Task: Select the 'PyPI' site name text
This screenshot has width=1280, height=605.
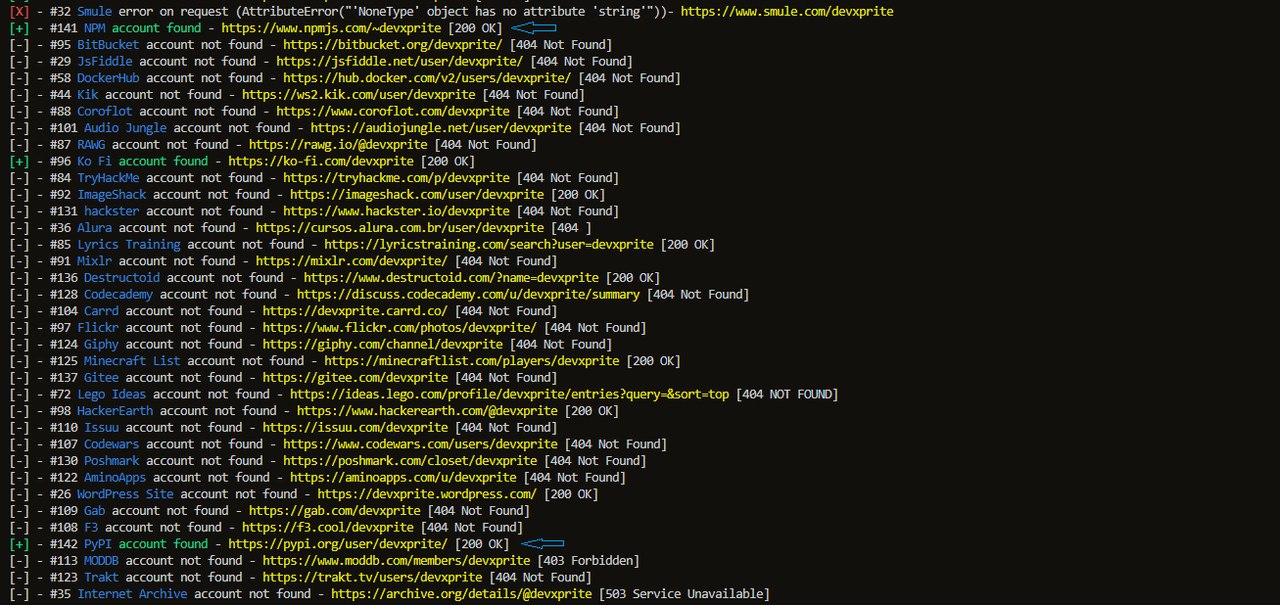Action: click(x=97, y=545)
